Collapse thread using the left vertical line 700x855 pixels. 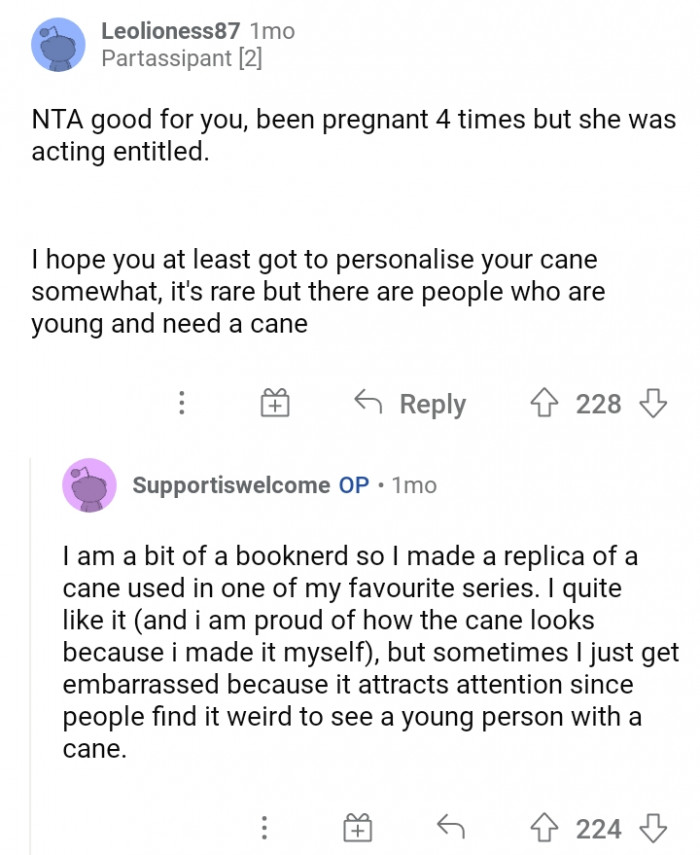pos(30,650)
